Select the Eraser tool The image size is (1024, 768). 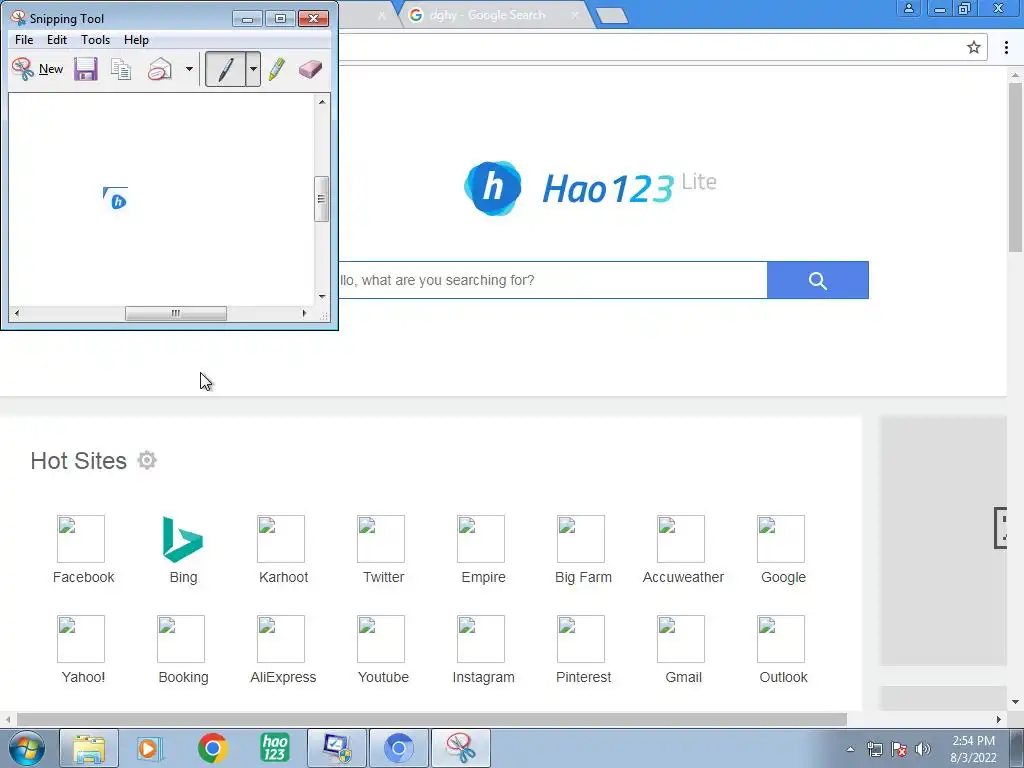click(x=310, y=69)
